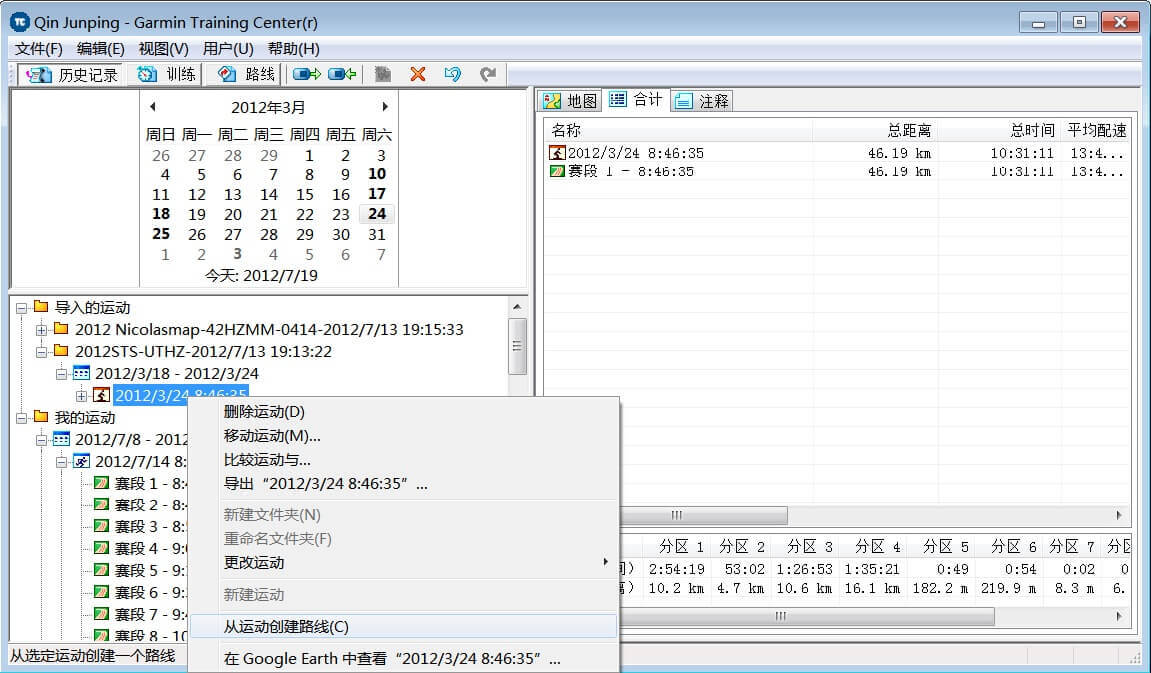Select the 2012/3/24 8:46:35 row in summary list
This screenshot has height=673, width=1151.
[x=837, y=153]
